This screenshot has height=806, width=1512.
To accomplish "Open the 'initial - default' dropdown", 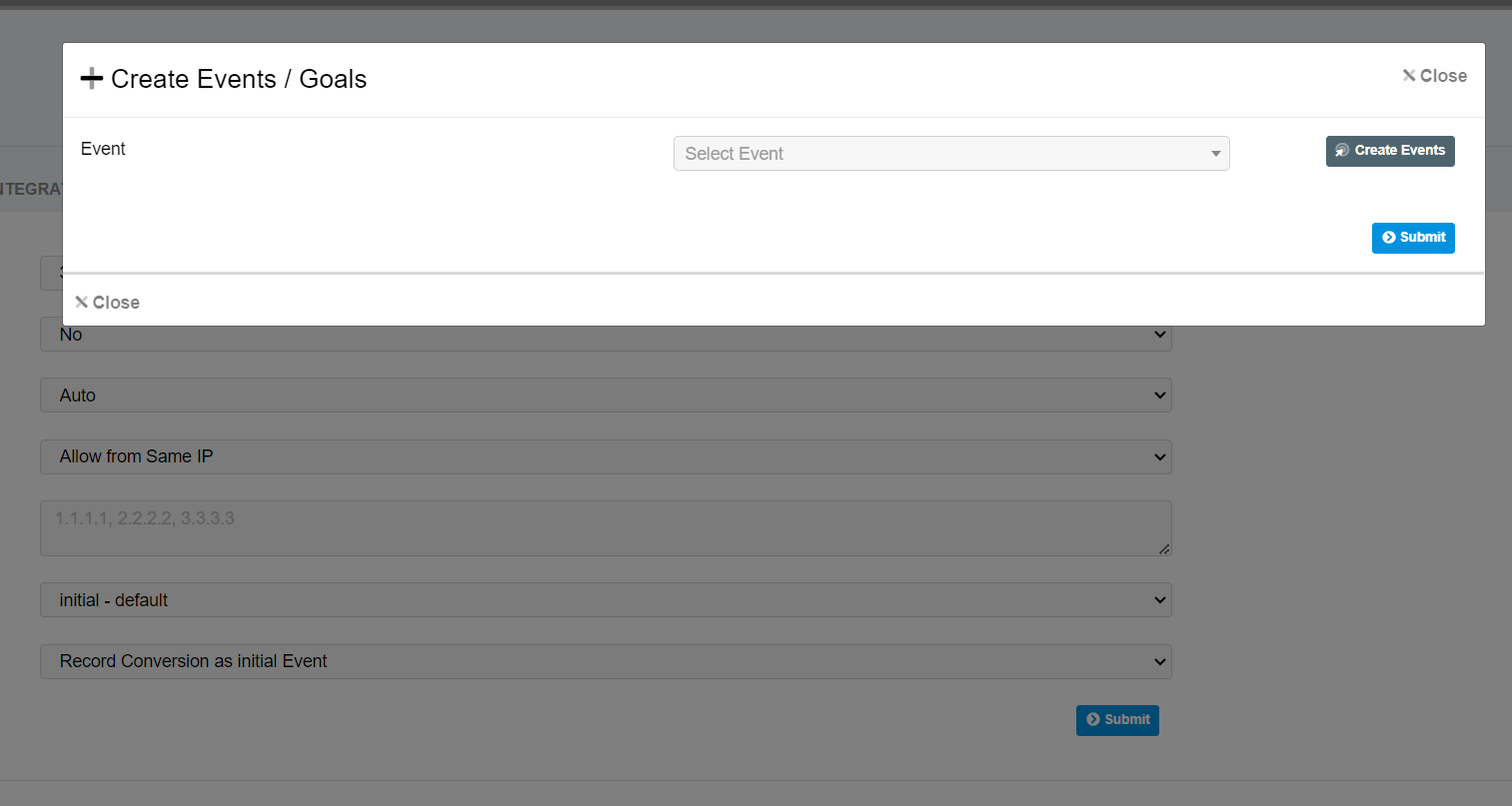I will (606, 600).
